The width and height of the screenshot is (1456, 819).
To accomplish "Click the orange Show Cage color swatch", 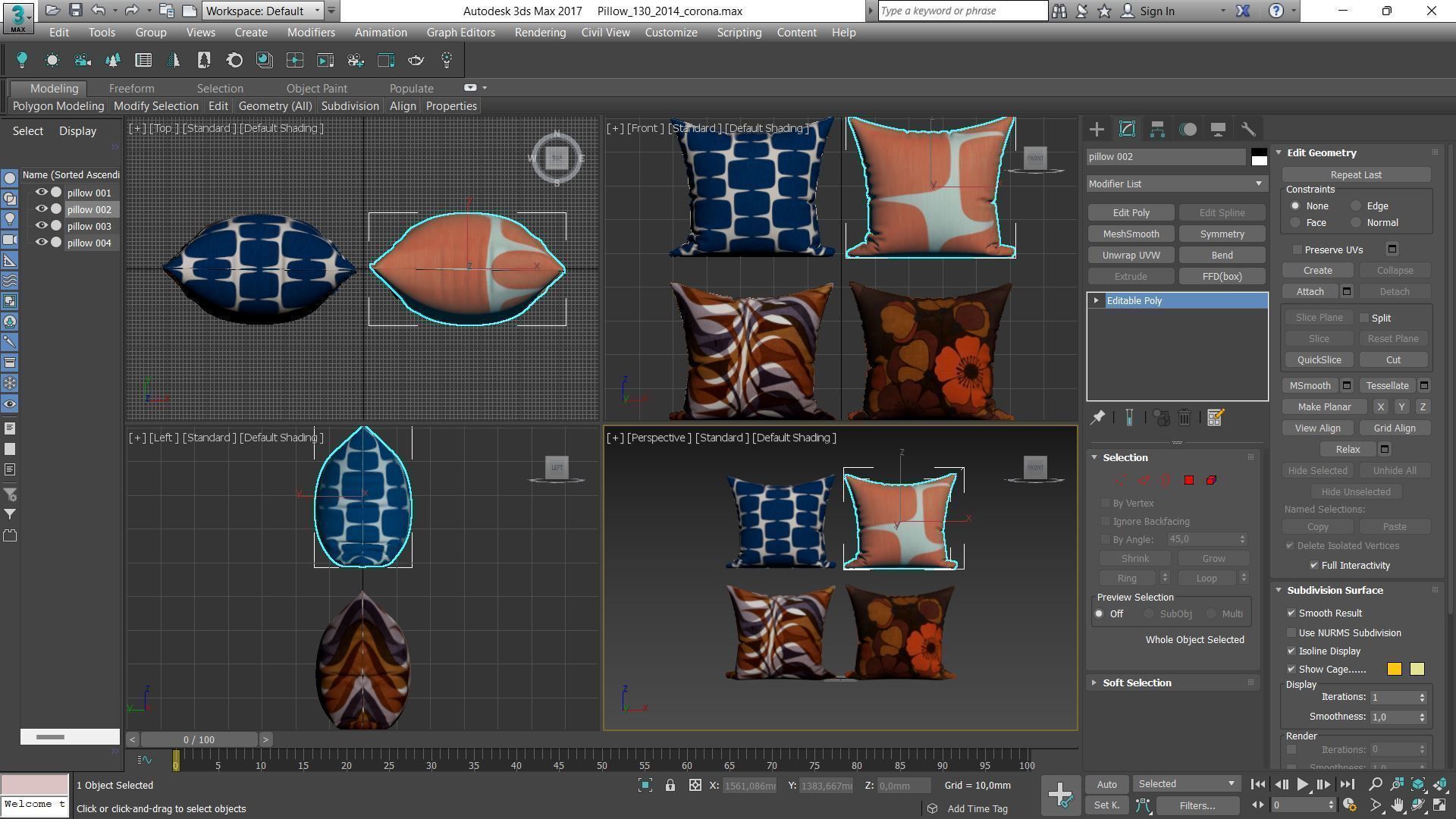I will 1394,670.
